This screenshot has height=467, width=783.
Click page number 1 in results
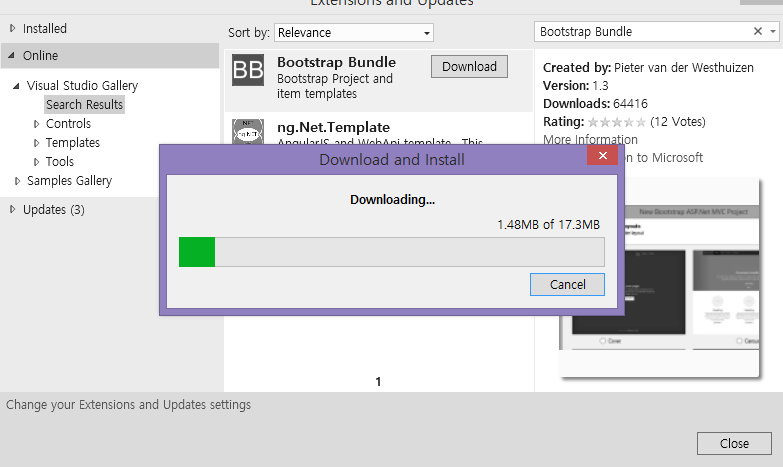(x=378, y=382)
